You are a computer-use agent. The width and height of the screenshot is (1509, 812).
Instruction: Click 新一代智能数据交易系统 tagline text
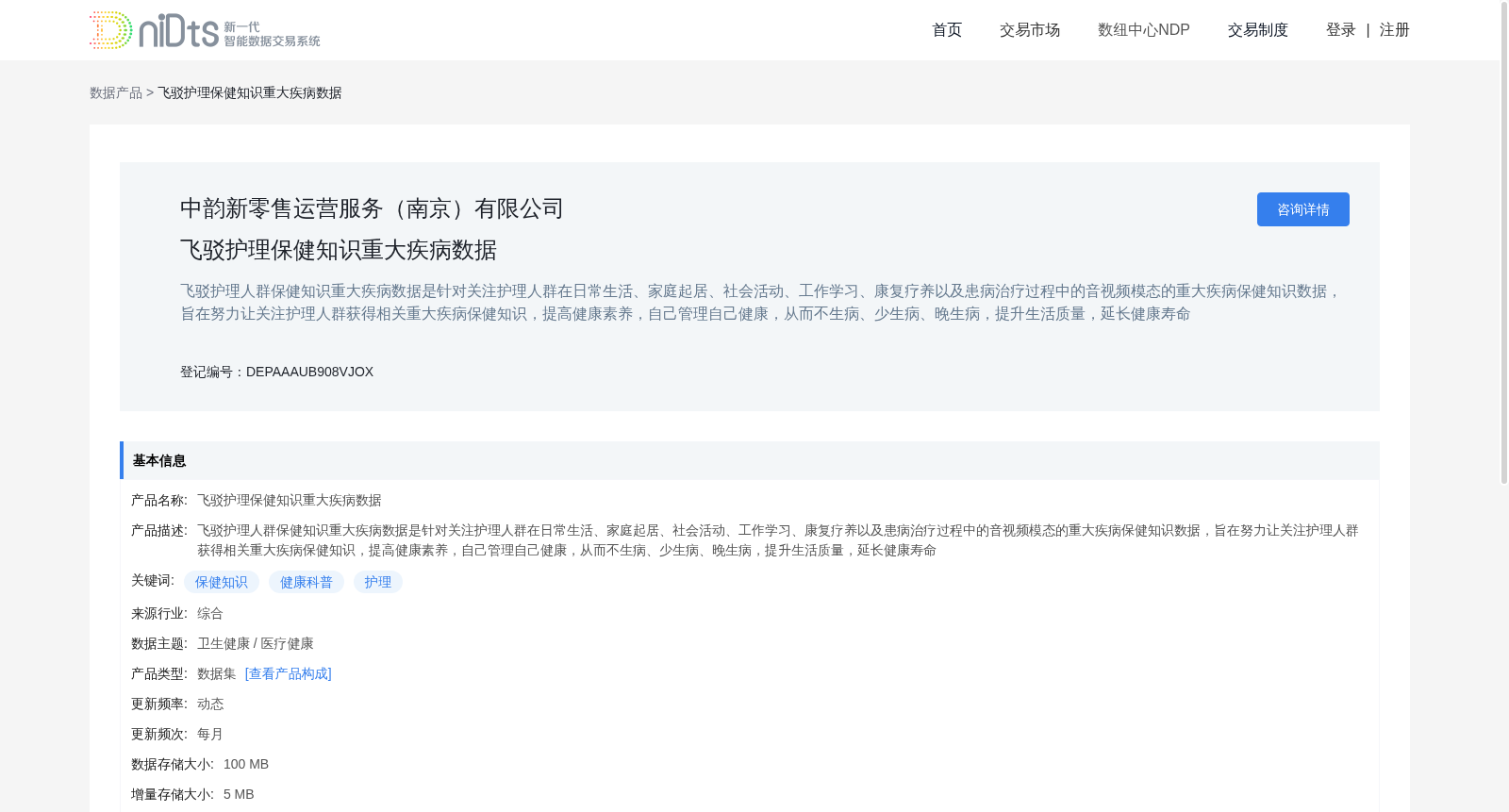click(x=272, y=34)
